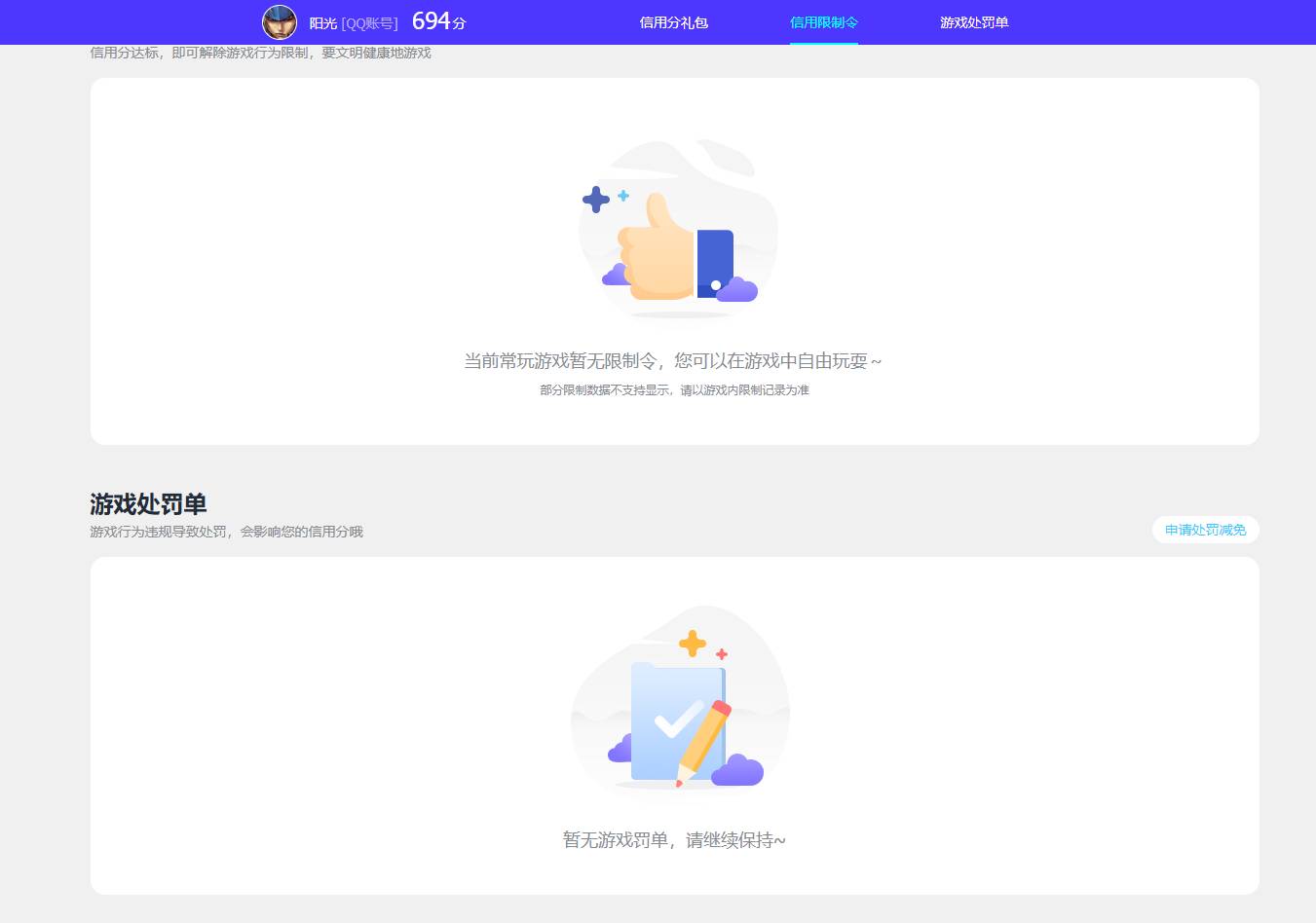Screen dimensions: 1316x923
Task: Select the active 信用限制令 tab
Action: pos(823,21)
